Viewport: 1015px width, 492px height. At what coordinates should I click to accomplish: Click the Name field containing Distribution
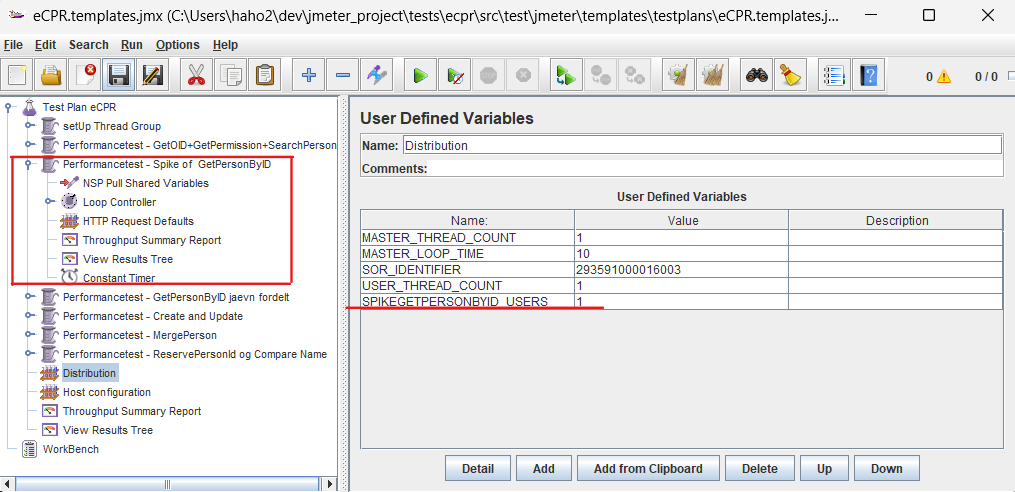(x=701, y=145)
